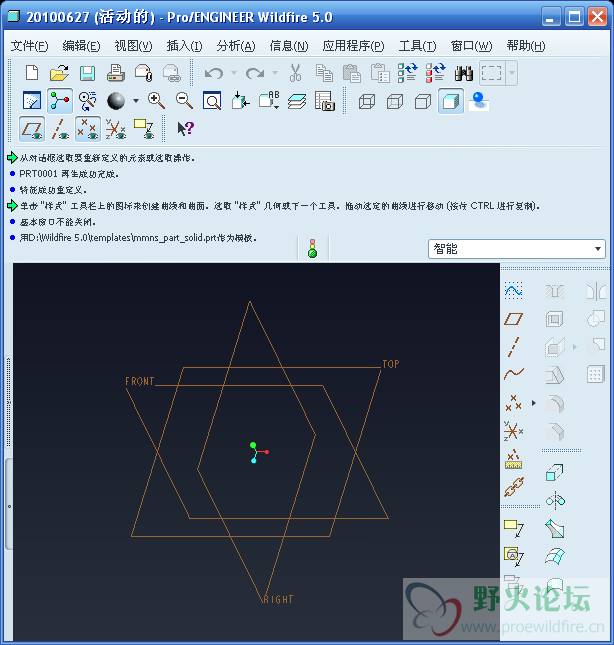
Task: Insert a datum curve from the right toolbar
Action: (514, 374)
